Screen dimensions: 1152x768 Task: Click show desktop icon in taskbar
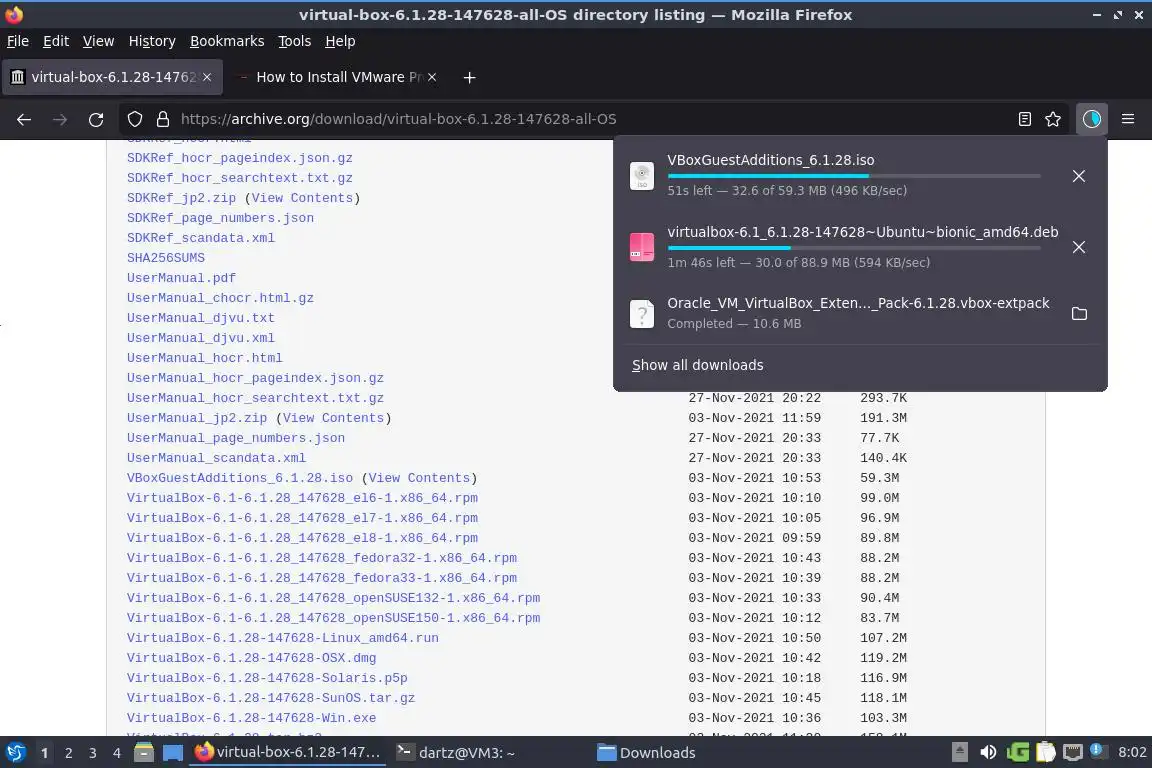[173, 753]
